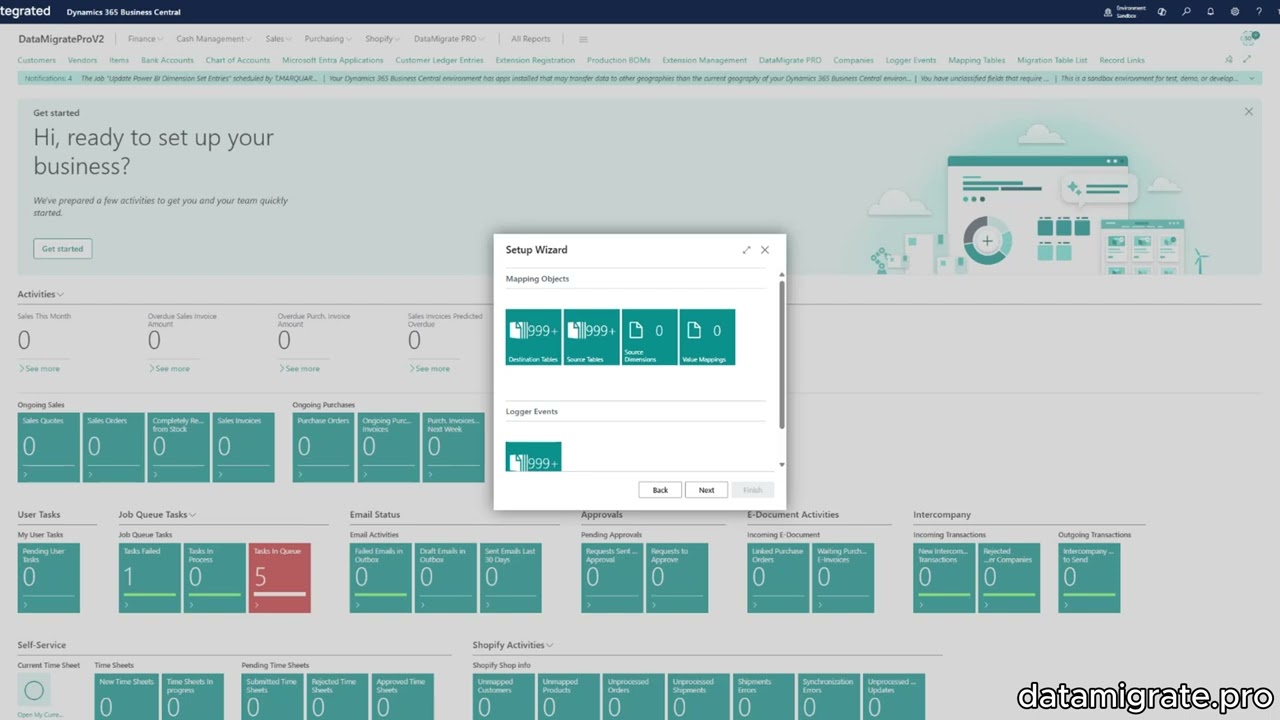Open the Sales Quotes tile
This screenshot has width=1280, height=720.
point(48,447)
